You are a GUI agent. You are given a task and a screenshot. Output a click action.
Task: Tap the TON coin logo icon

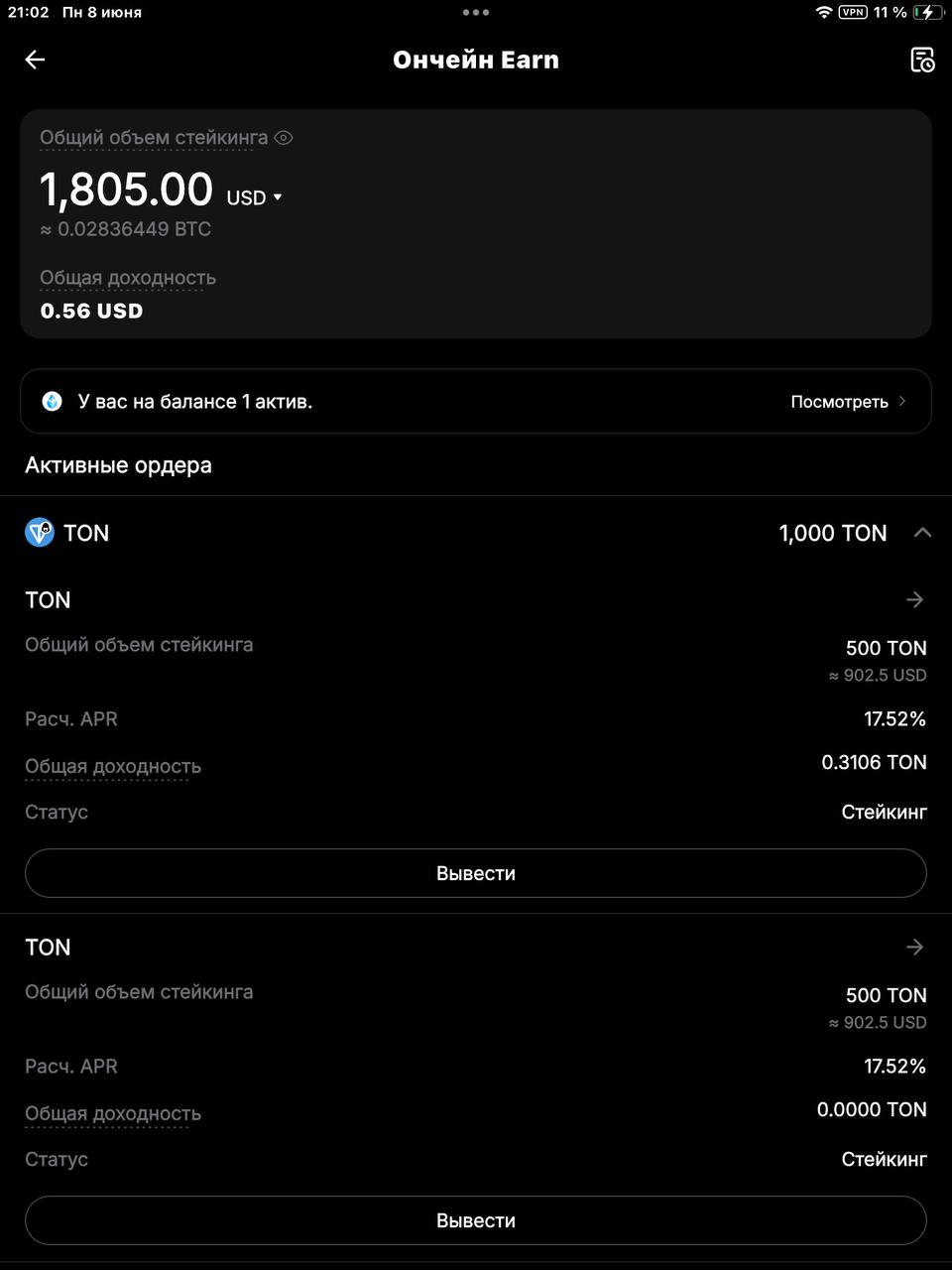(x=40, y=533)
